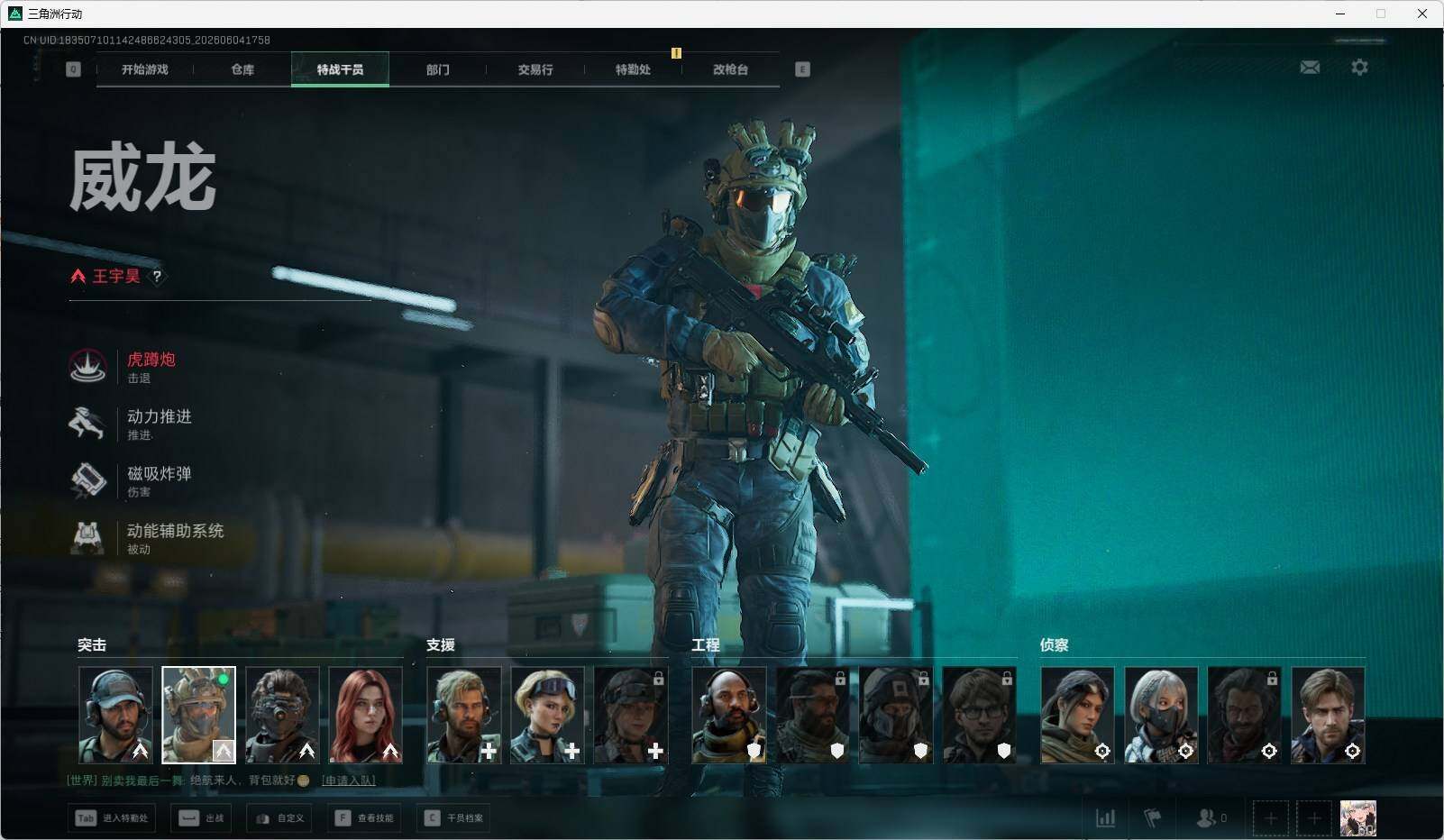Select the locked operator in 支援
The height and width of the screenshot is (840, 1444).
pos(631,716)
